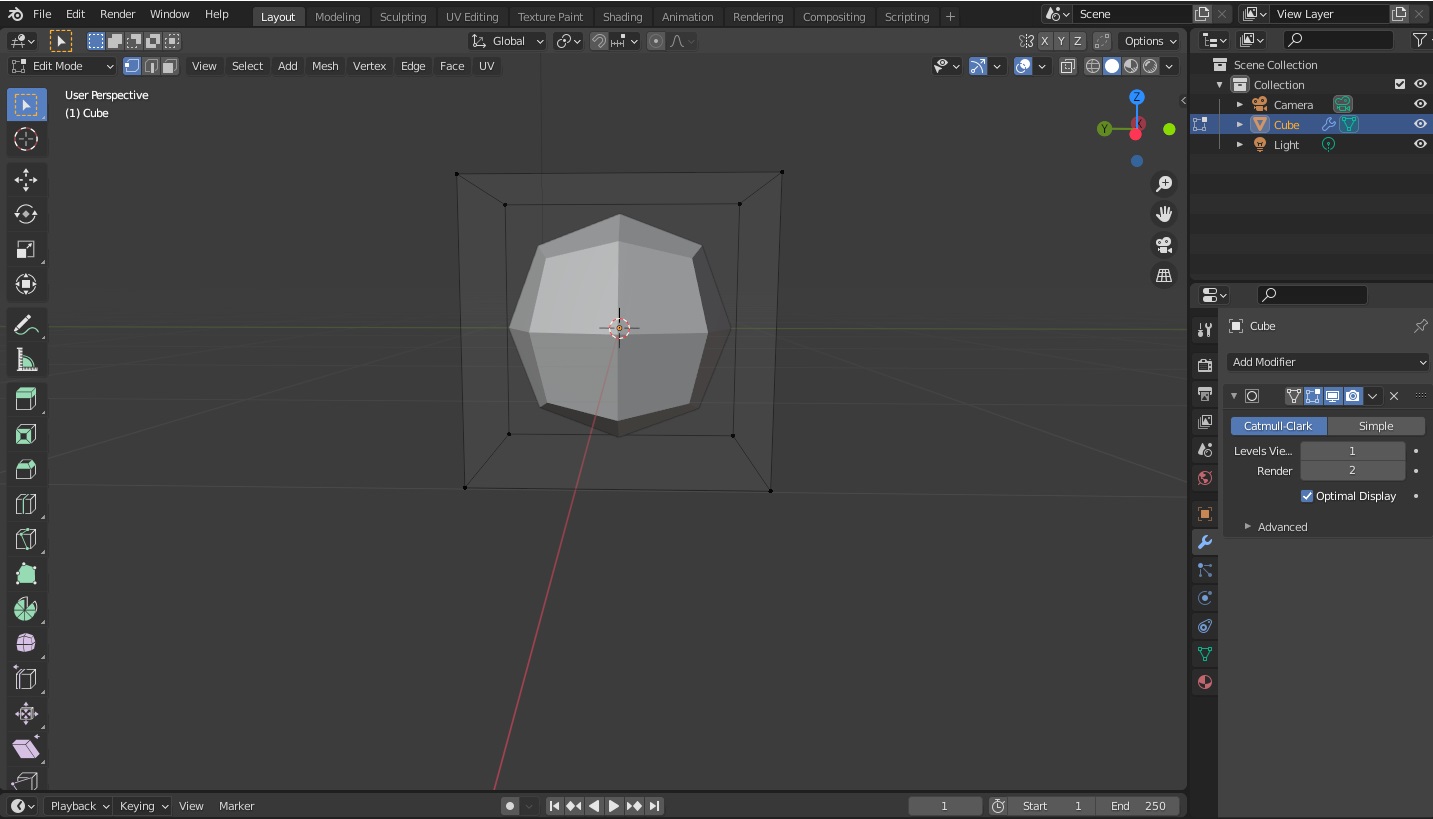Open the Render menu
This screenshot has width=1433, height=819.
(x=117, y=14)
